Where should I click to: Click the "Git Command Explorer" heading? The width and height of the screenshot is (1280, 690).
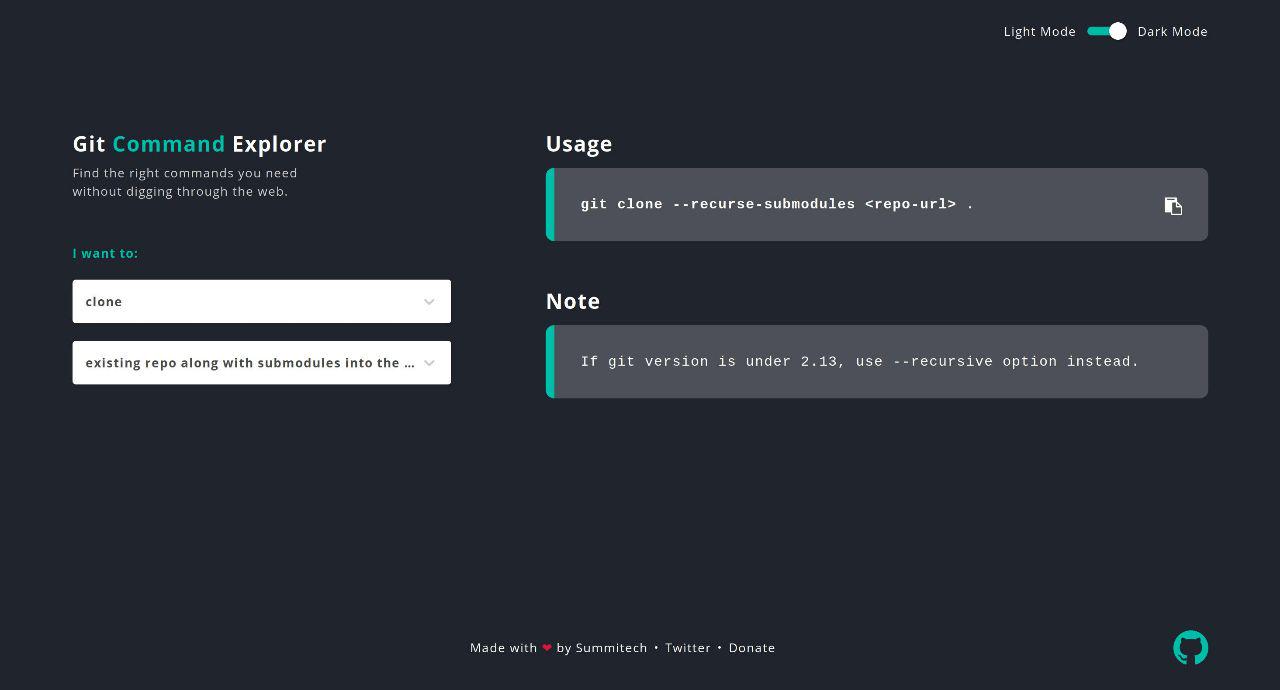pyautogui.click(x=199, y=144)
